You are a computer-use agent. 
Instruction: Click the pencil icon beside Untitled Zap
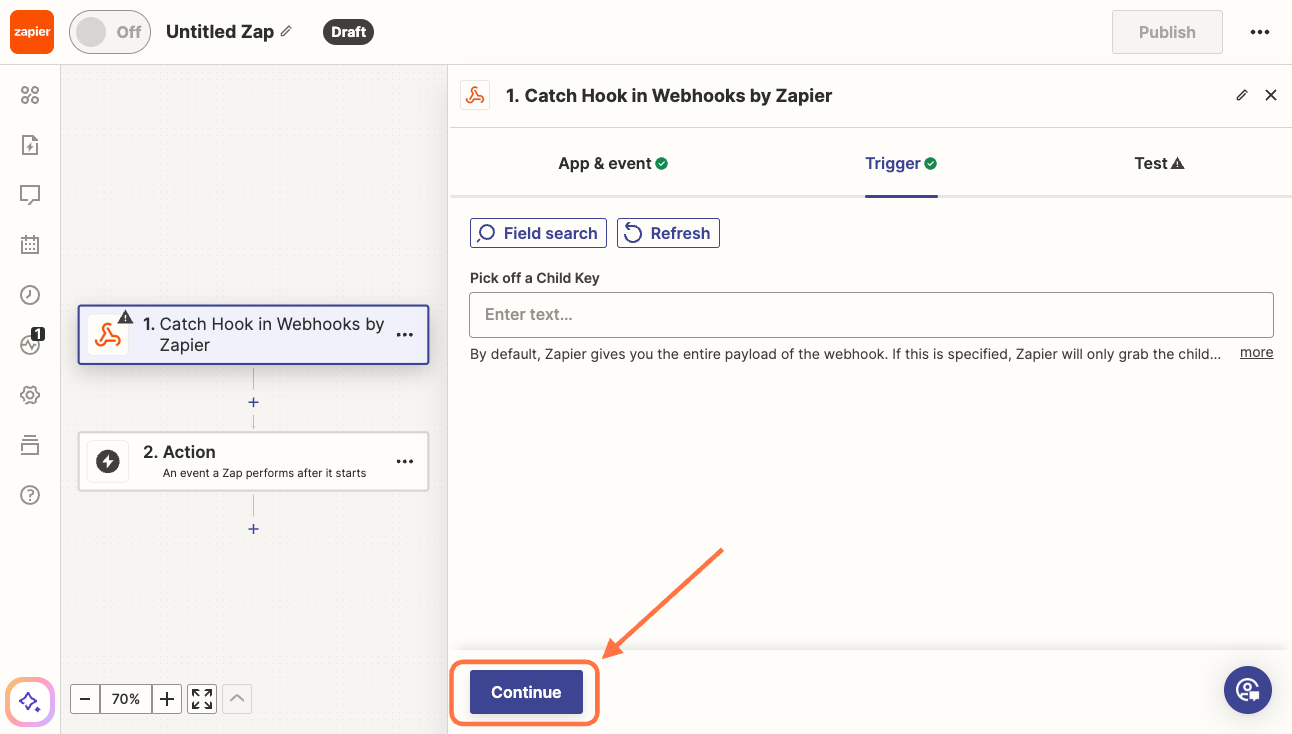pyautogui.click(x=286, y=31)
